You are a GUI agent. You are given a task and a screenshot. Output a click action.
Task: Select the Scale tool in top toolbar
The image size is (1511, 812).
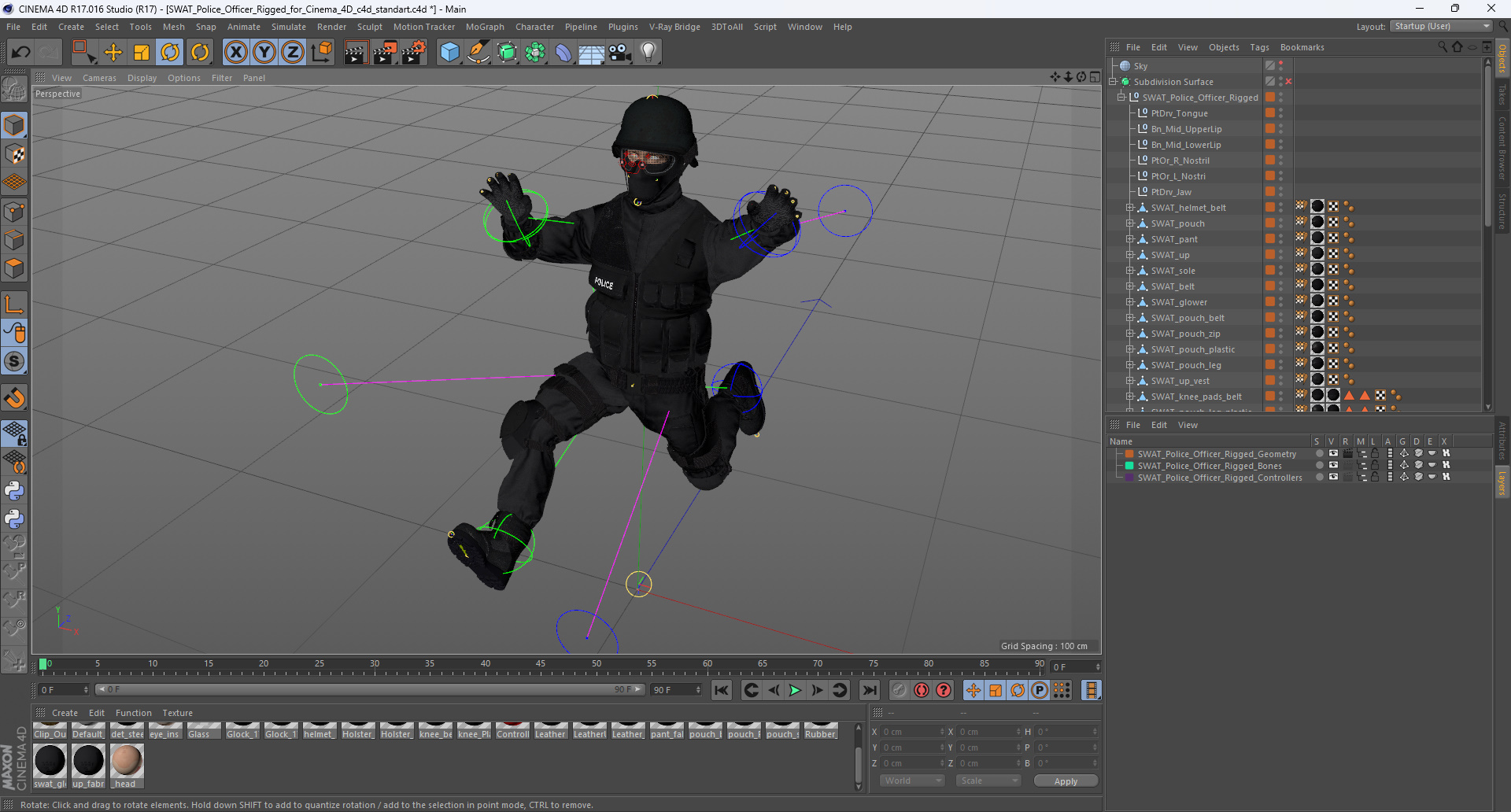pyautogui.click(x=142, y=53)
